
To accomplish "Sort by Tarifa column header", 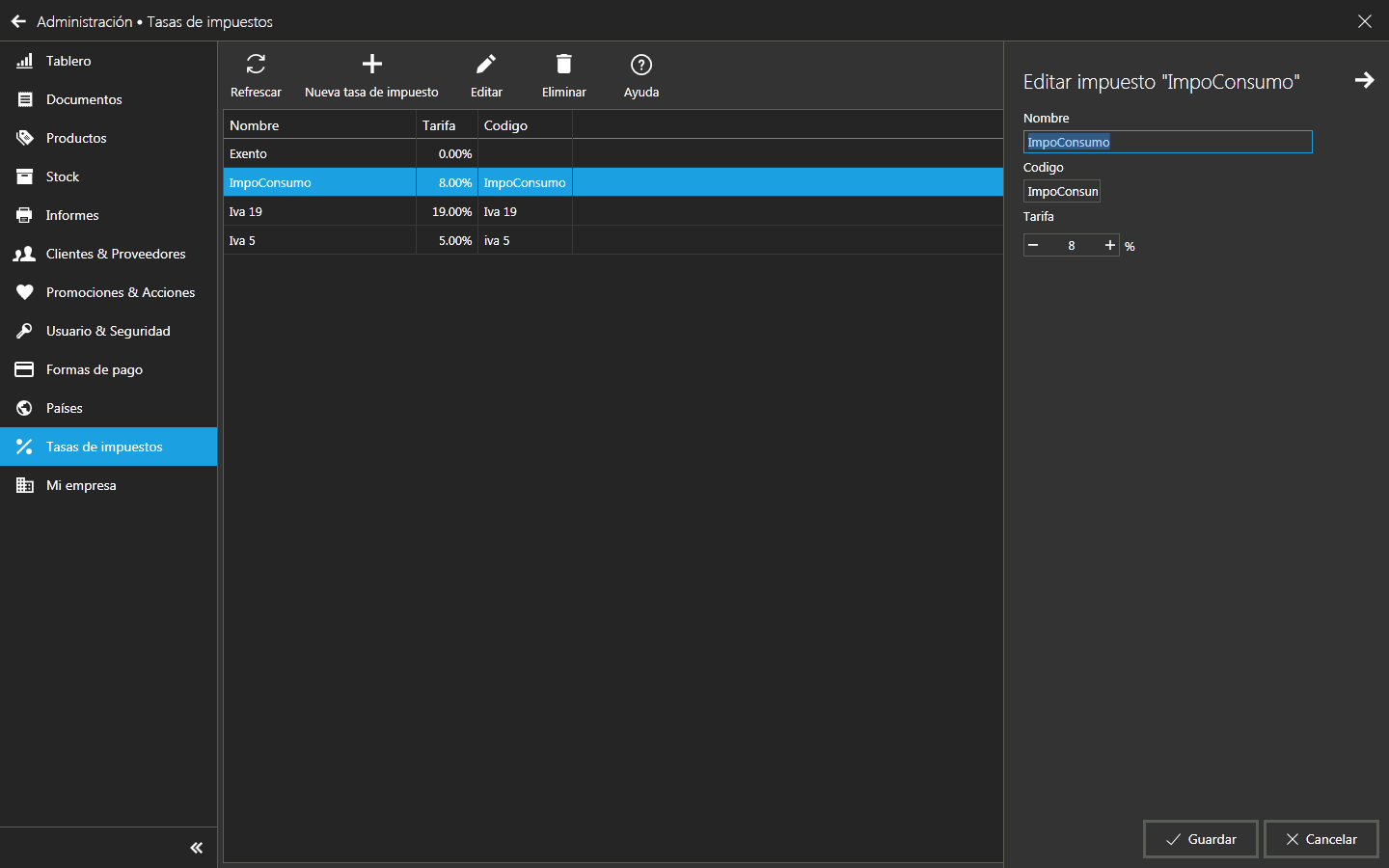I will (440, 125).
